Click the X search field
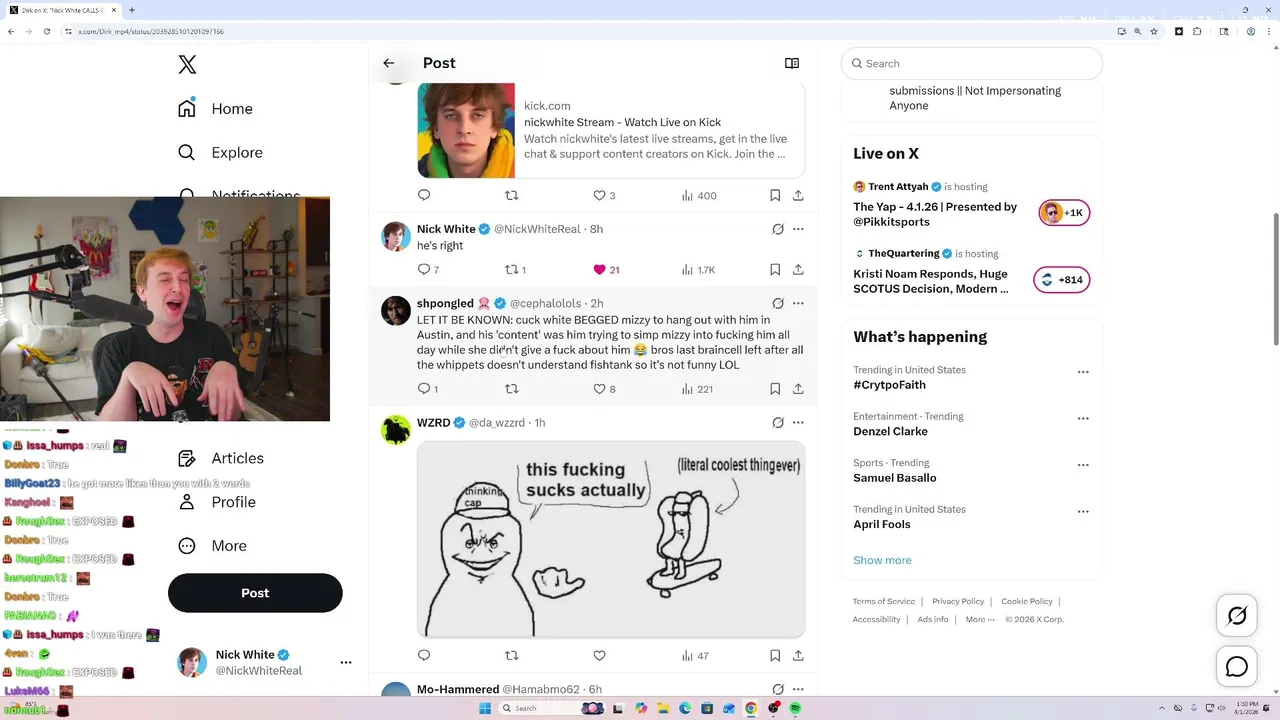Viewport: 1280px width, 720px height. coord(972,63)
